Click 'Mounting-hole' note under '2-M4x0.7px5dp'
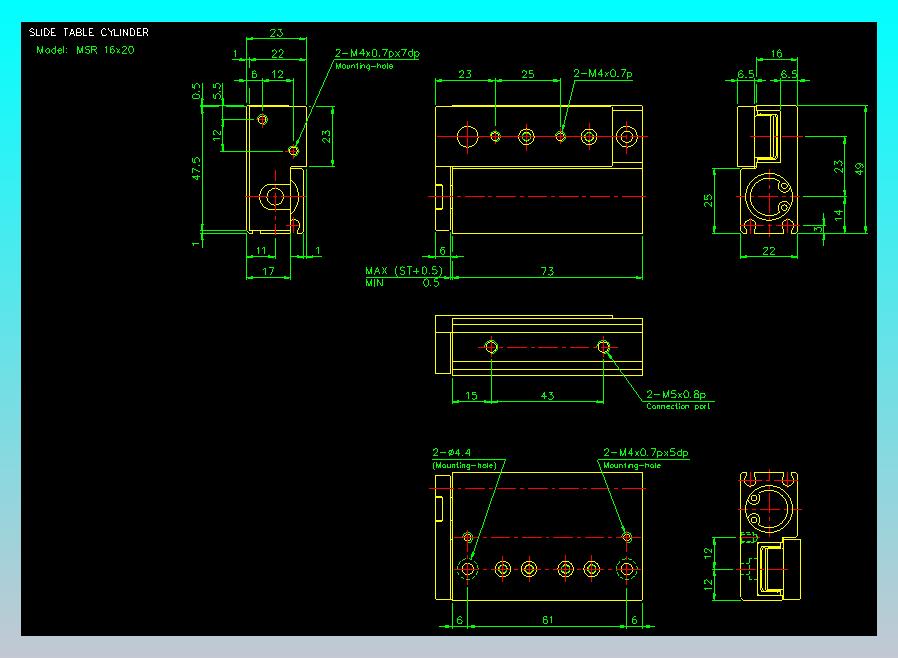 tap(632, 466)
